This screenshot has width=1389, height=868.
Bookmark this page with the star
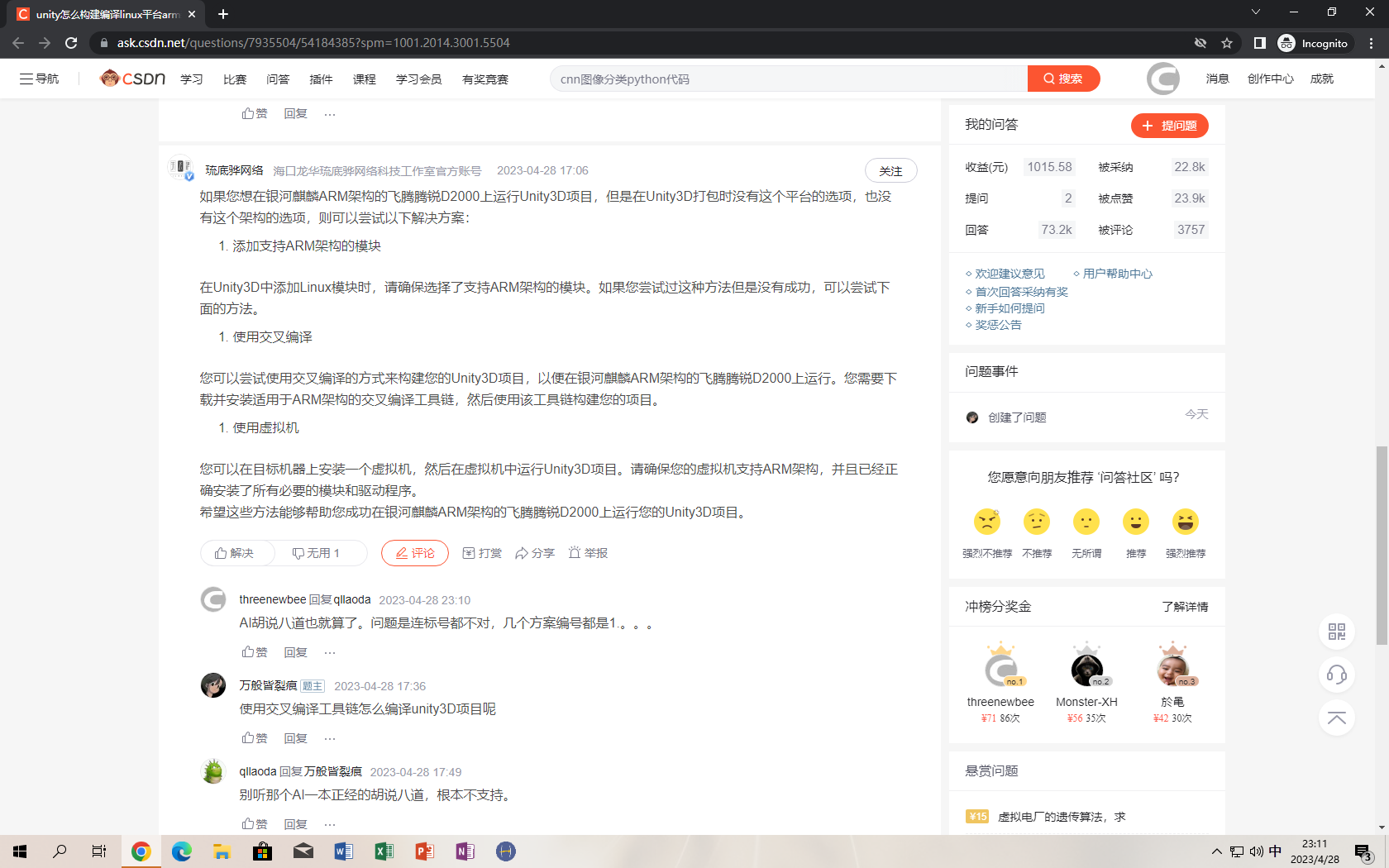[1227, 43]
